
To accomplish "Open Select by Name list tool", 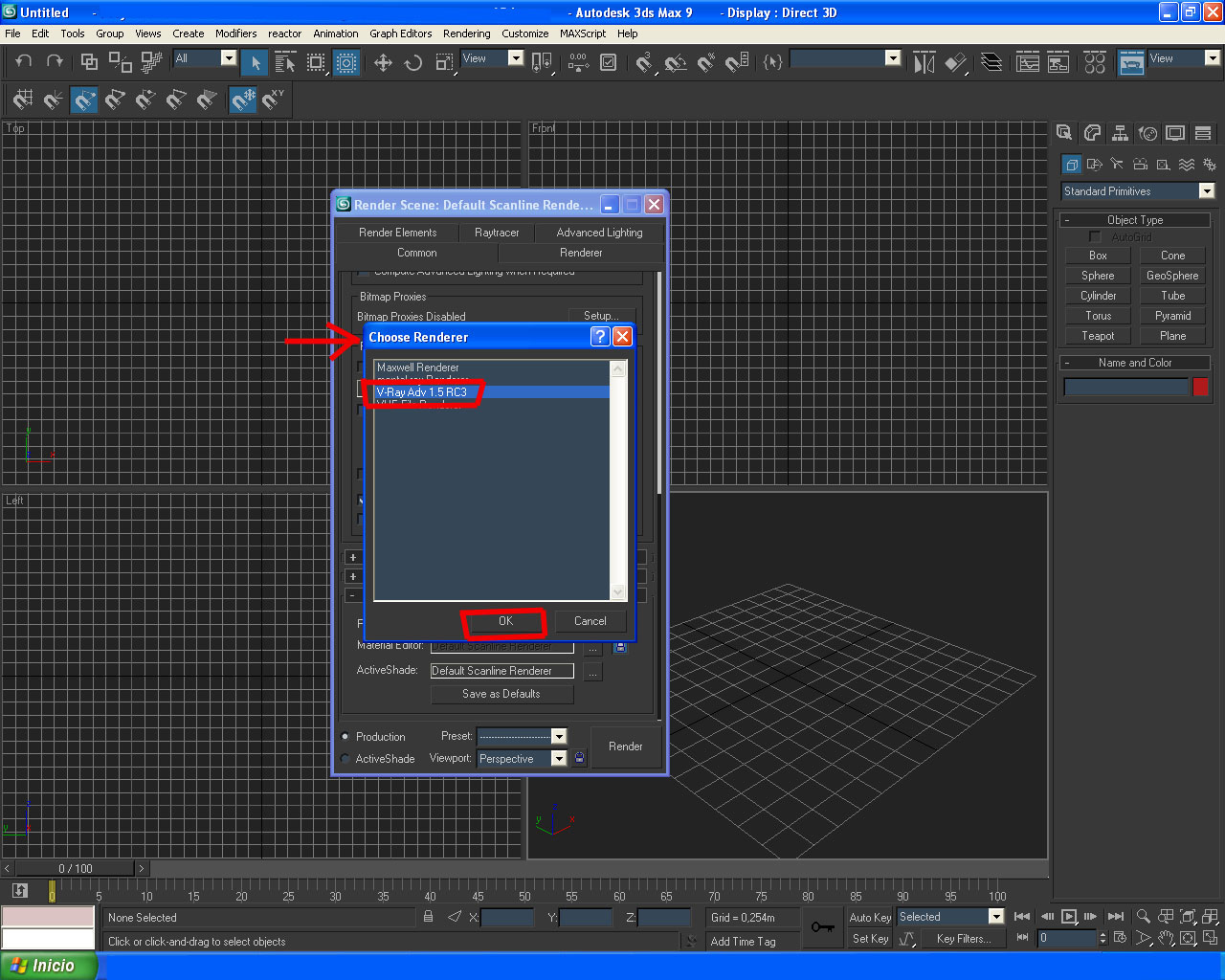I will (285, 63).
